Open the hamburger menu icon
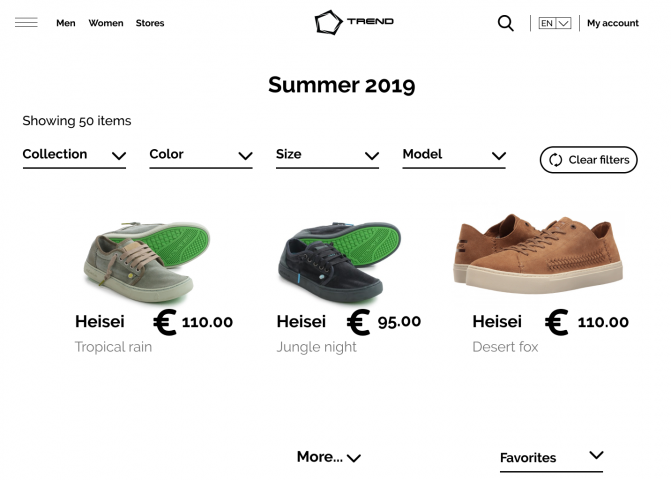This screenshot has height=480, width=671. tap(26, 22)
